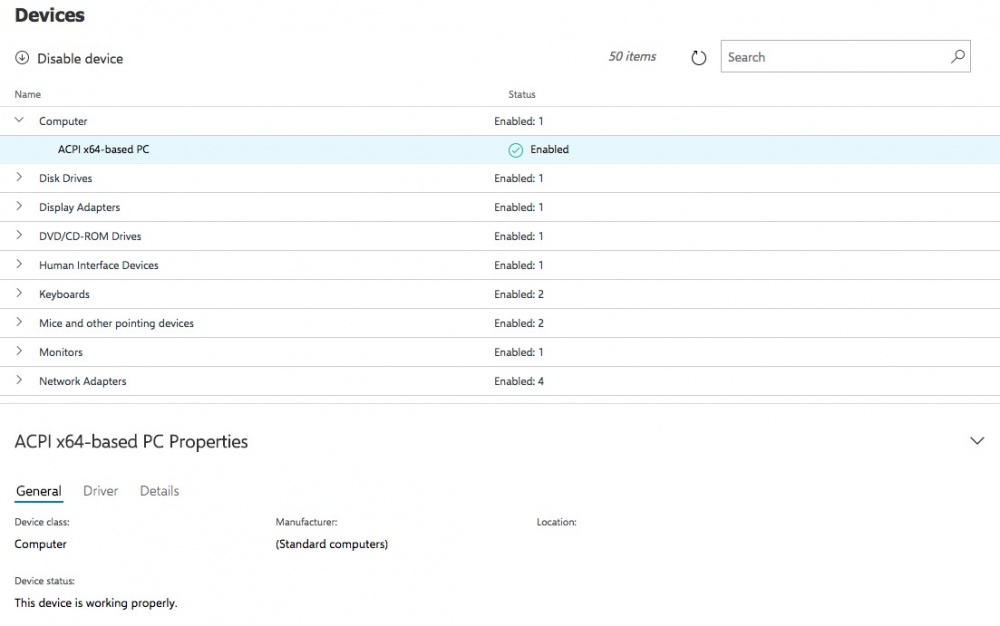Screen dimensions: 1000x626
Task: Click the Devices page heading
Action: pos(50,15)
